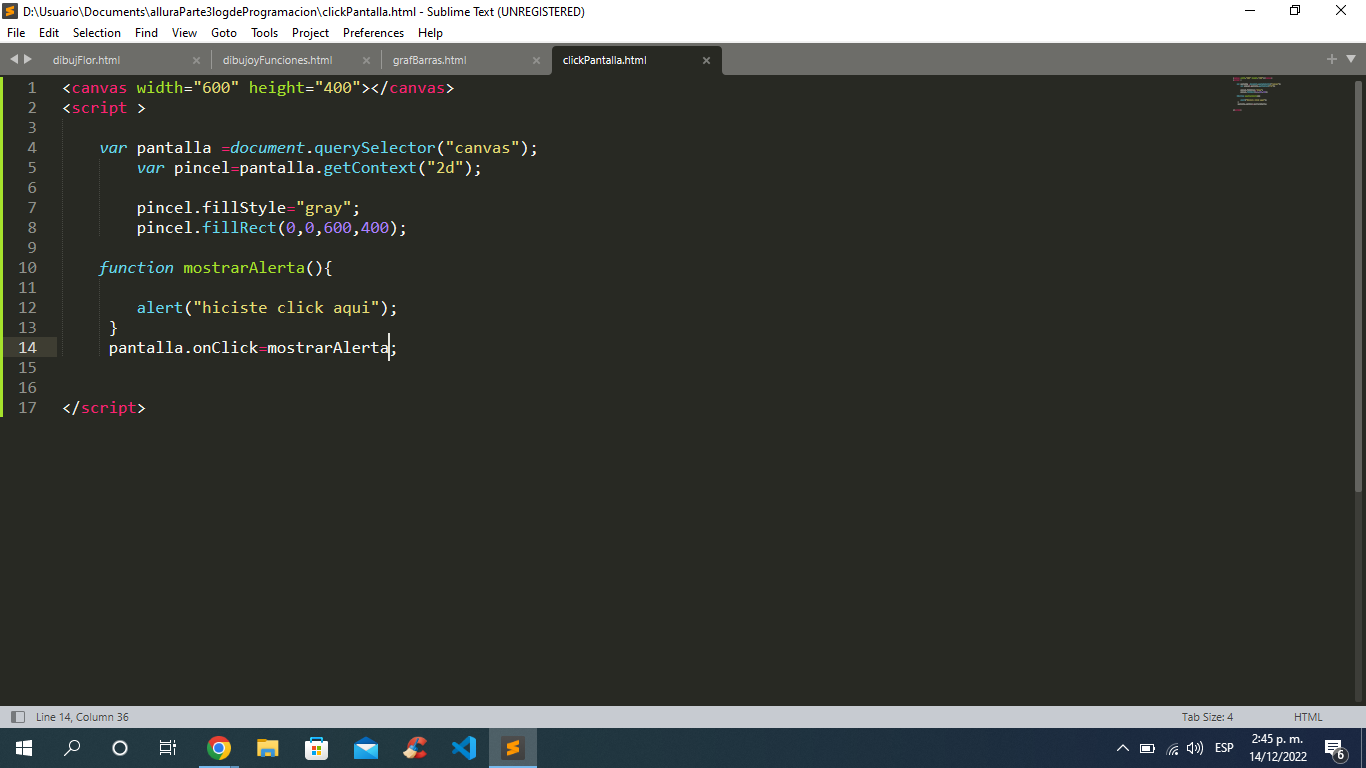Open the Wi-Fi network icon
The width and height of the screenshot is (1366, 768).
pyautogui.click(x=1172, y=748)
